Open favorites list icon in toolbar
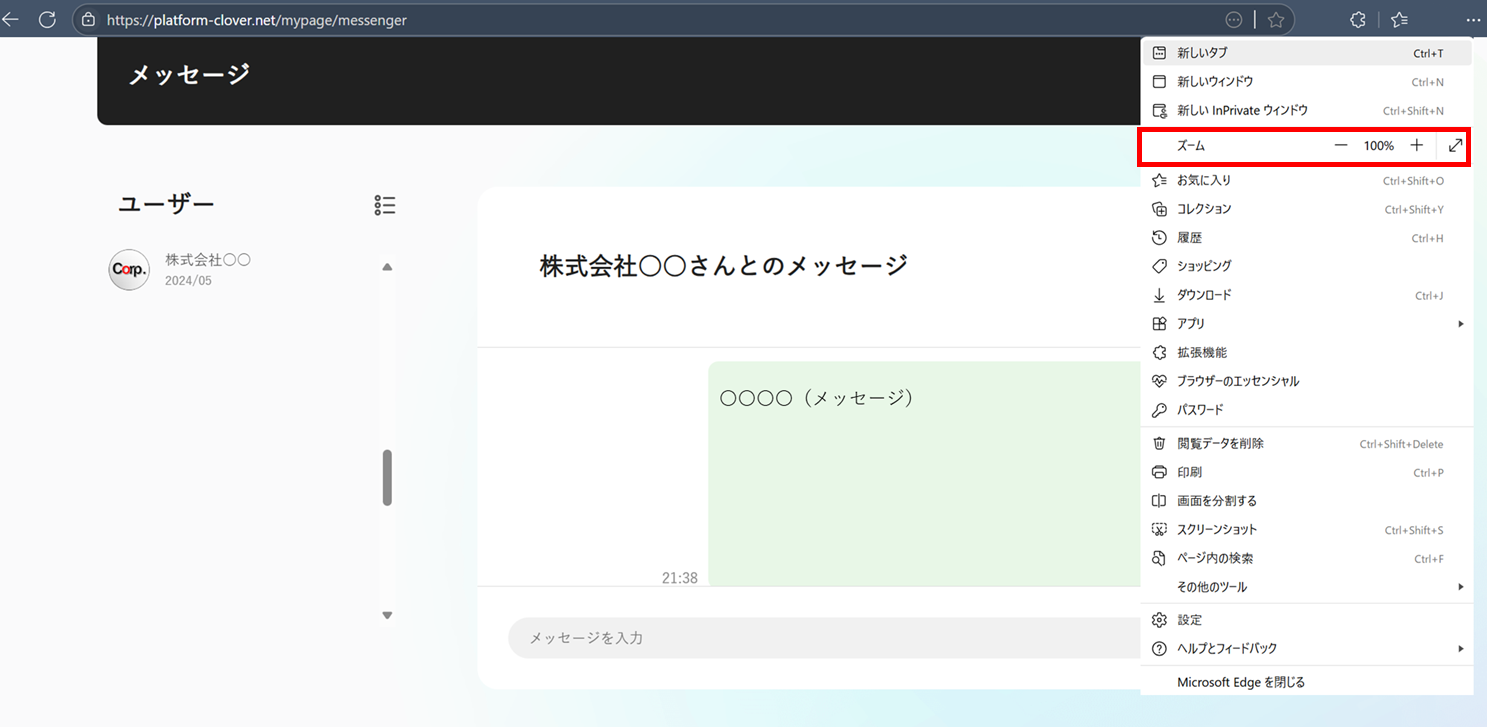Viewport: 1487px width, 727px height. [x=1399, y=19]
